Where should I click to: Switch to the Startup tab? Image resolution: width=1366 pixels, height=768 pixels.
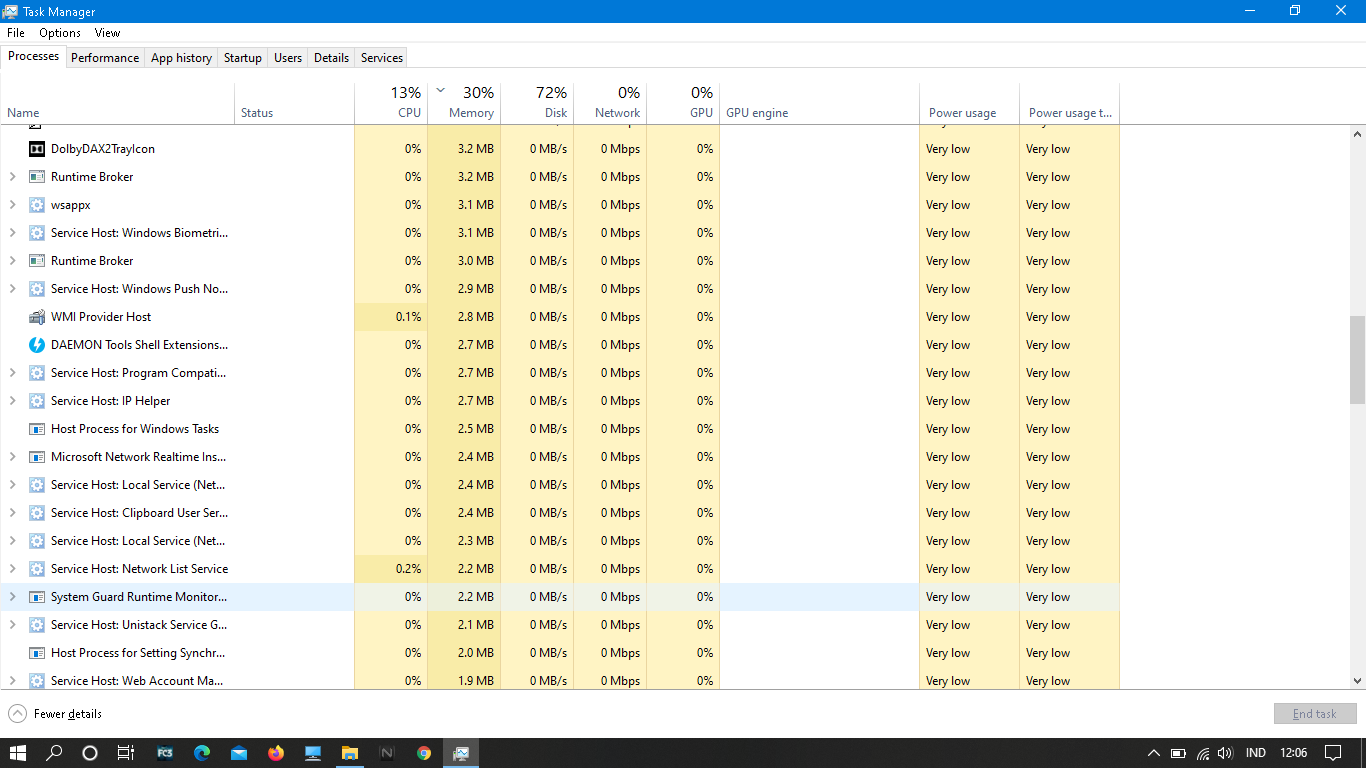(242, 58)
